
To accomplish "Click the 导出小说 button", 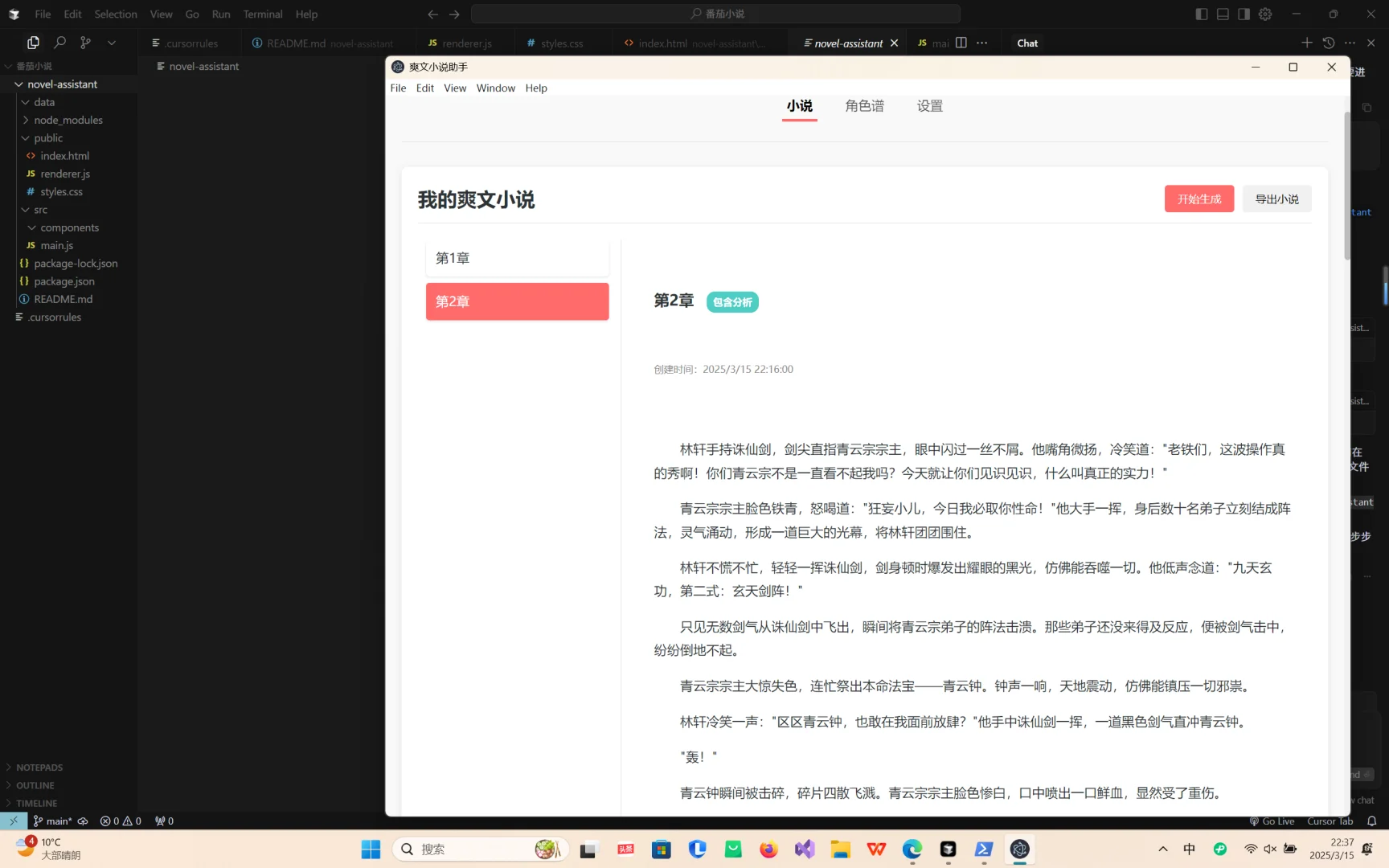I will pyautogui.click(x=1276, y=199).
